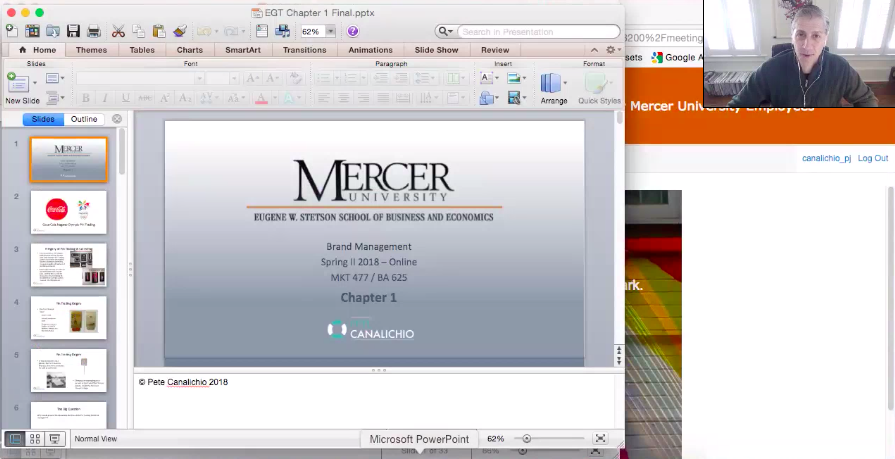This screenshot has height=459, width=895.
Task: Toggle align text left
Action: tap(323, 98)
